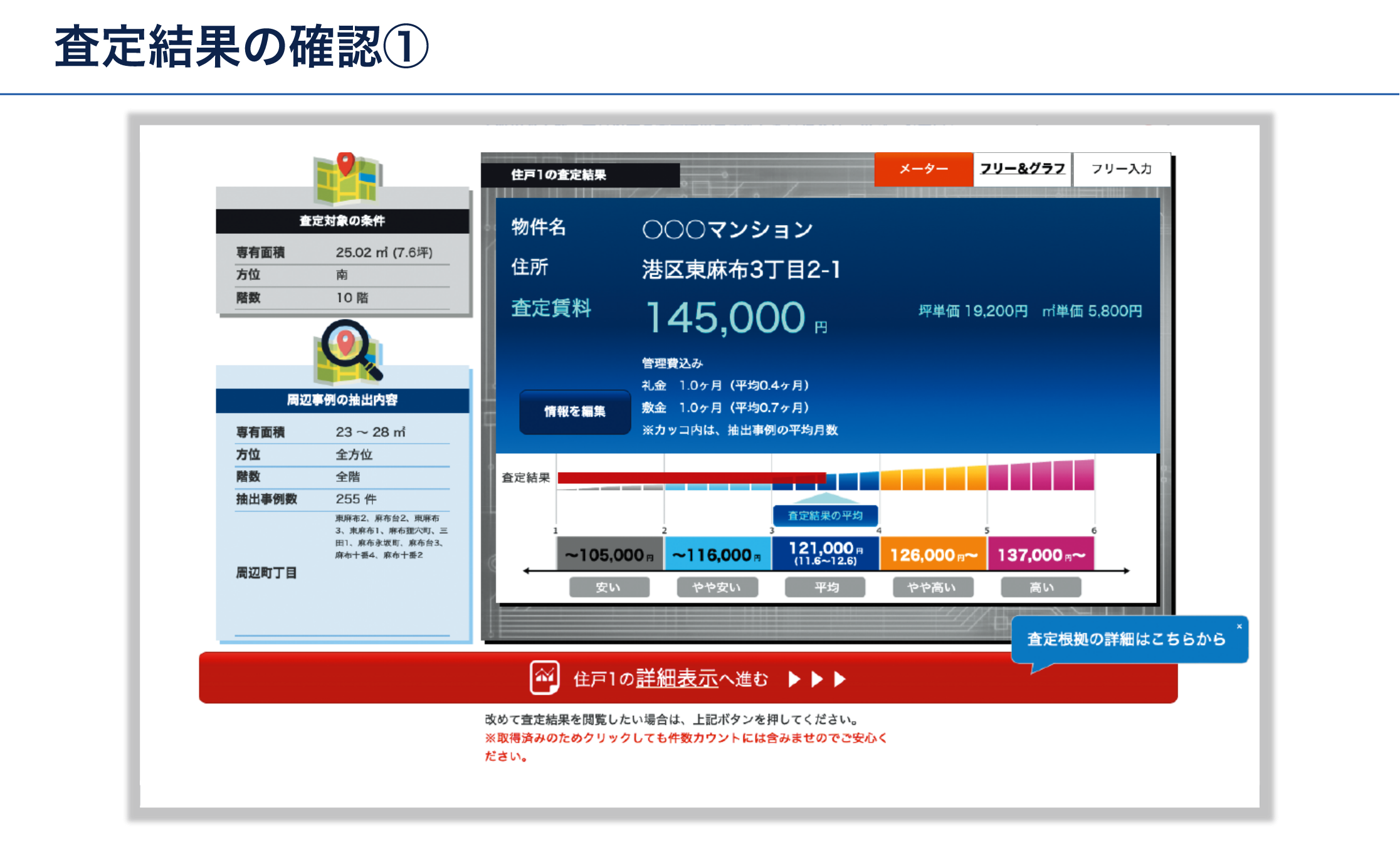Click ㎡単価 5,800円 text

pyautogui.click(x=1092, y=311)
